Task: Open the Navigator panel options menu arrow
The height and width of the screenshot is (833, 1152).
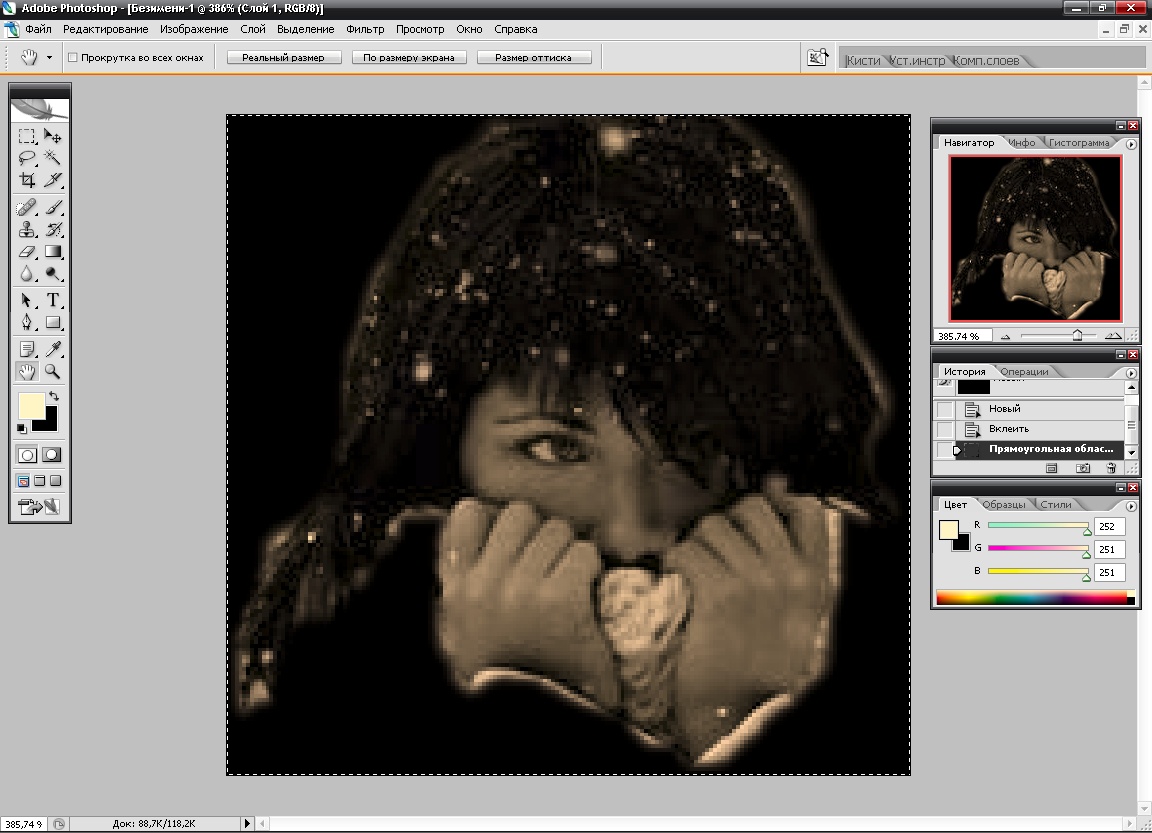Action: point(1131,144)
